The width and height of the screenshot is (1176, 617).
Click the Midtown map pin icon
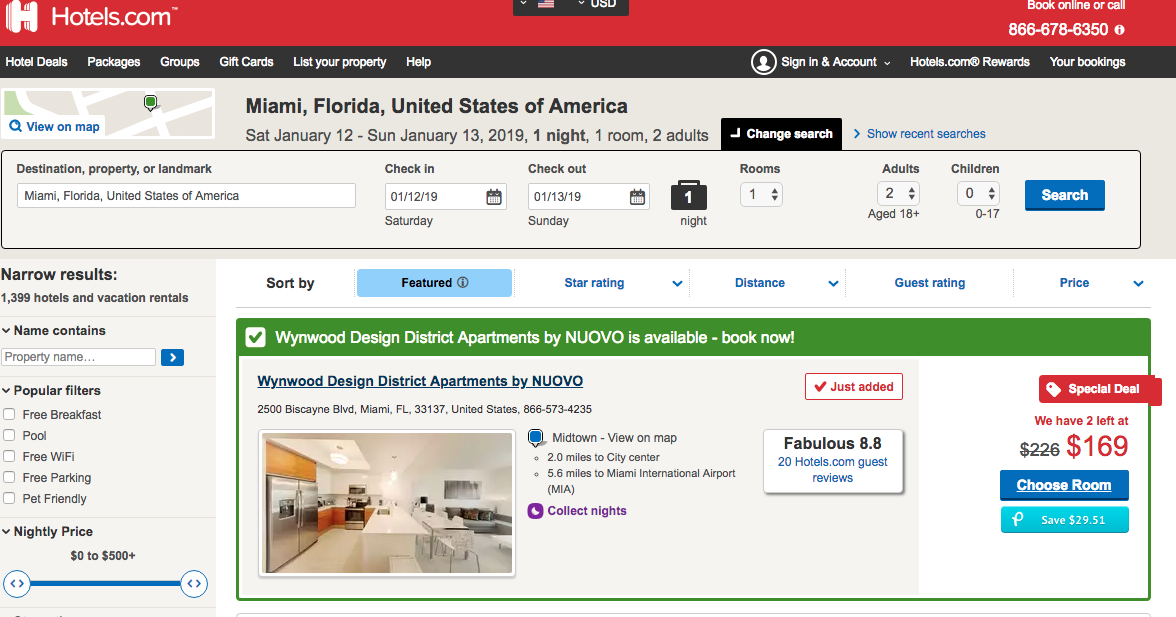point(535,438)
